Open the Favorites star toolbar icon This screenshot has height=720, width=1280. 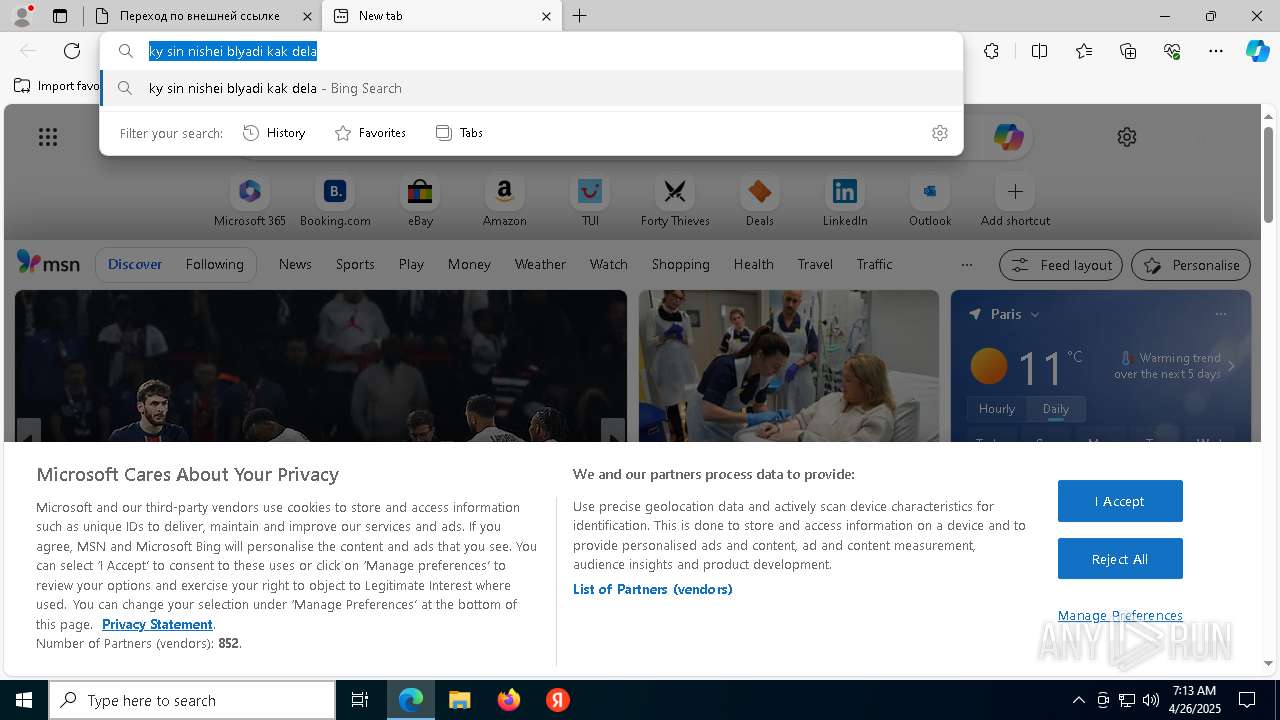point(1084,51)
